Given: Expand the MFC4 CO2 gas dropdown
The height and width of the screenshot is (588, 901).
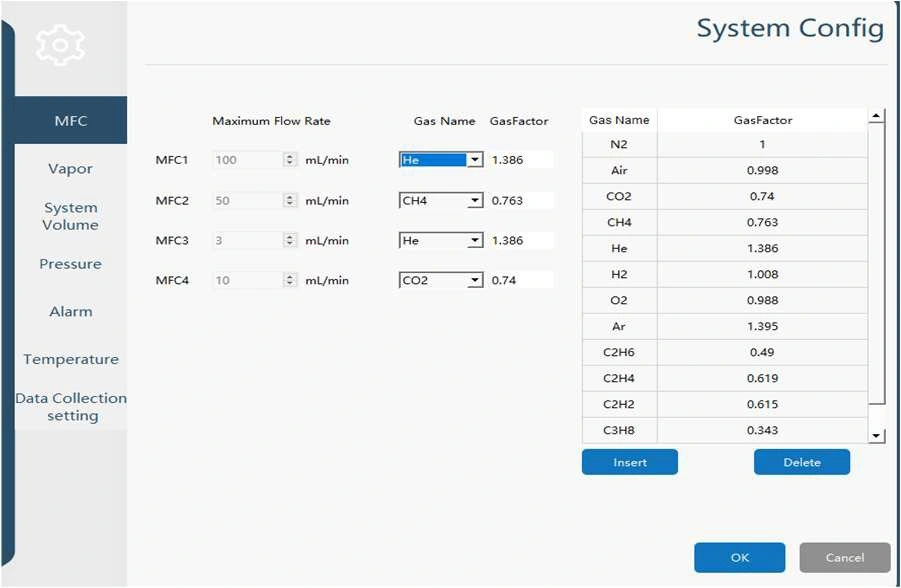Looking at the screenshot, I should click(475, 281).
